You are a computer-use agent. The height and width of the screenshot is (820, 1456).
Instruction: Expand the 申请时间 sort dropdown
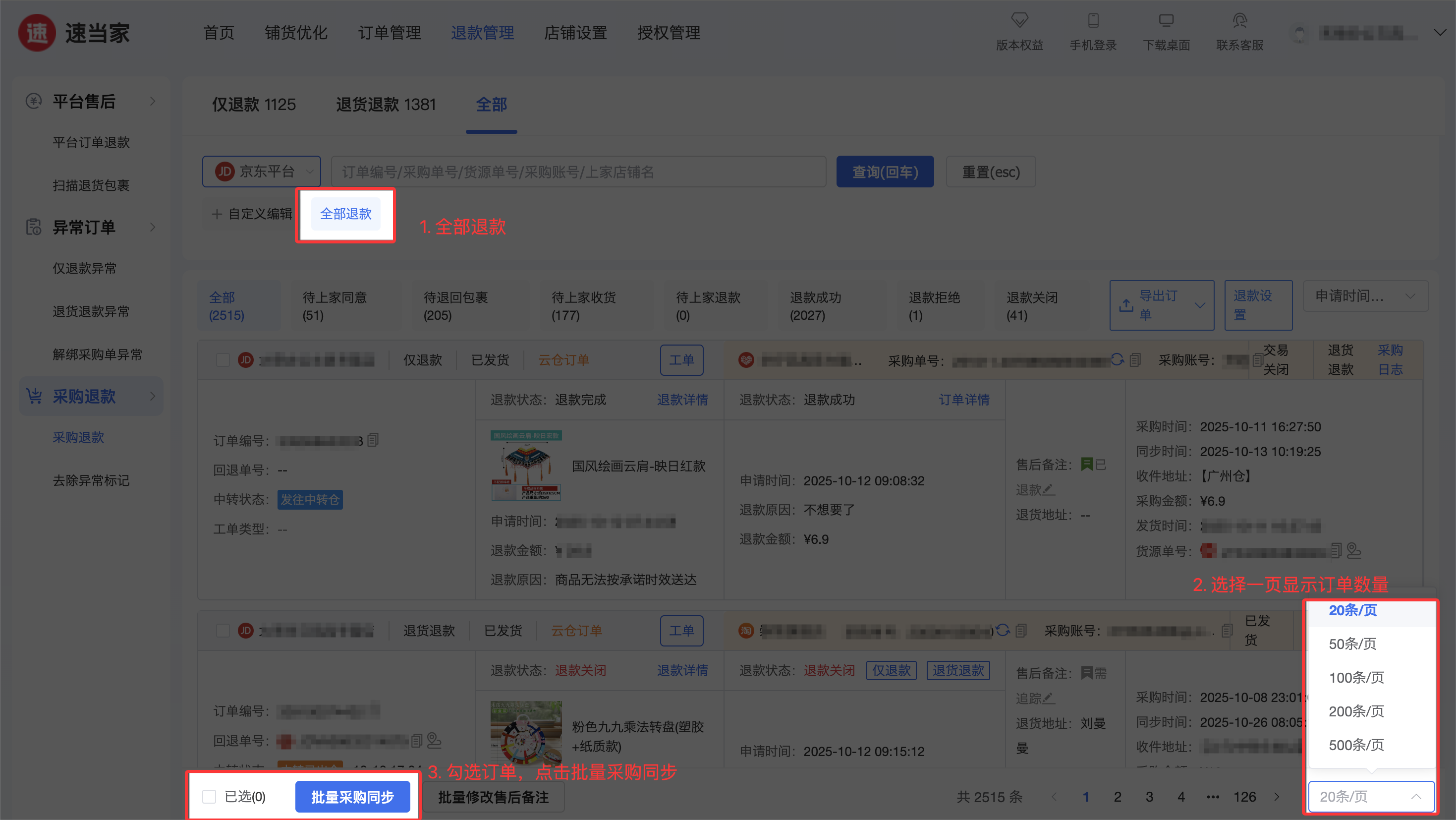pos(1364,296)
